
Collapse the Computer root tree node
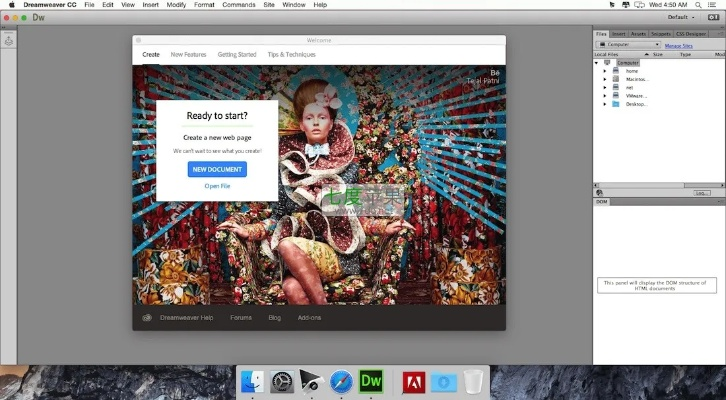pos(597,62)
